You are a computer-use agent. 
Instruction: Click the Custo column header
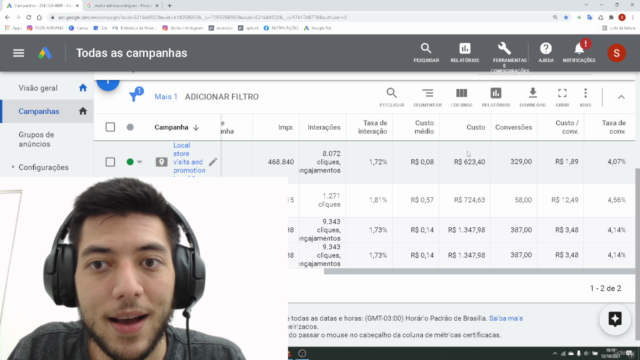(476, 127)
